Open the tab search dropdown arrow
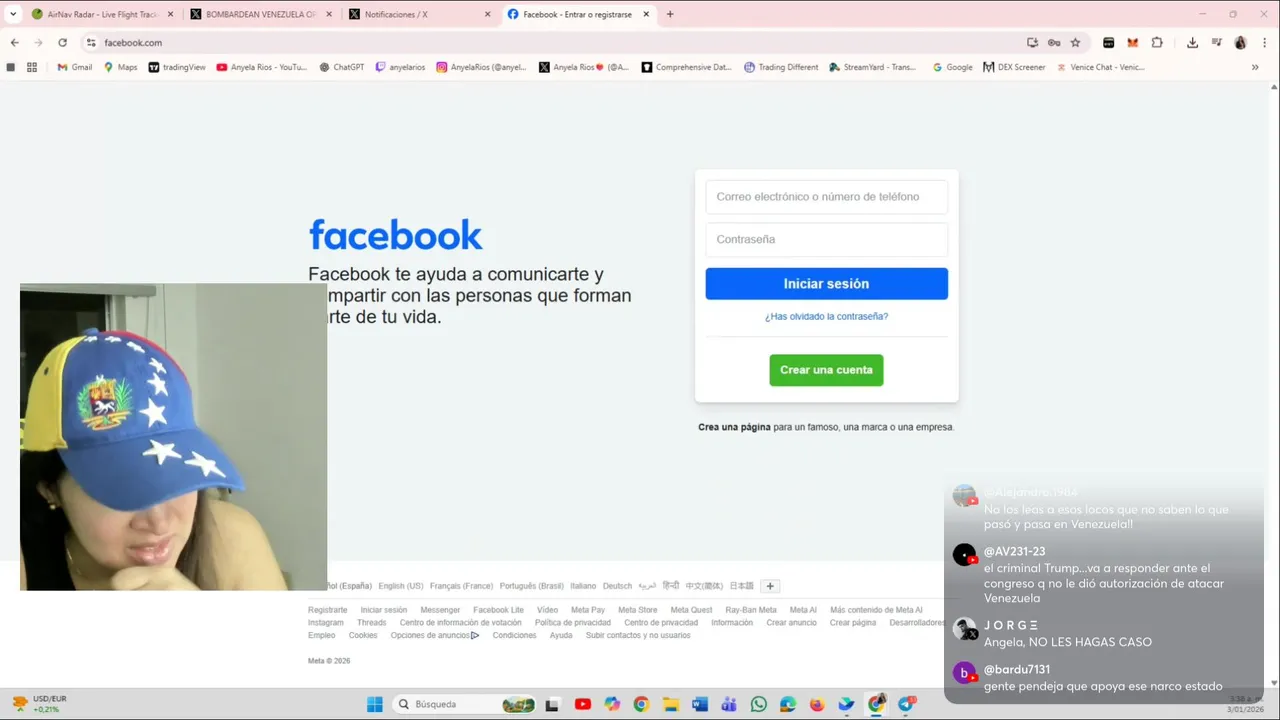This screenshot has width=1280, height=720. pyautogui.click(x=13, y=14)
